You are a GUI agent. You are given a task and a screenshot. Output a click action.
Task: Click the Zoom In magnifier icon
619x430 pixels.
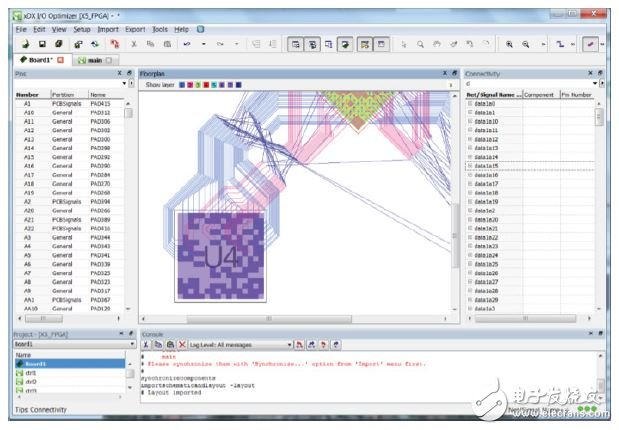510,45
